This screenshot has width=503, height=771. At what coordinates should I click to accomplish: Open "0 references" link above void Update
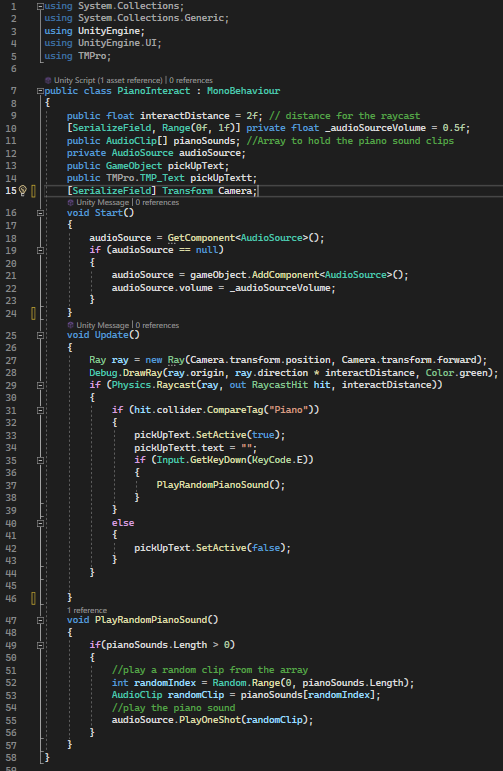click(x=157, y=325)
